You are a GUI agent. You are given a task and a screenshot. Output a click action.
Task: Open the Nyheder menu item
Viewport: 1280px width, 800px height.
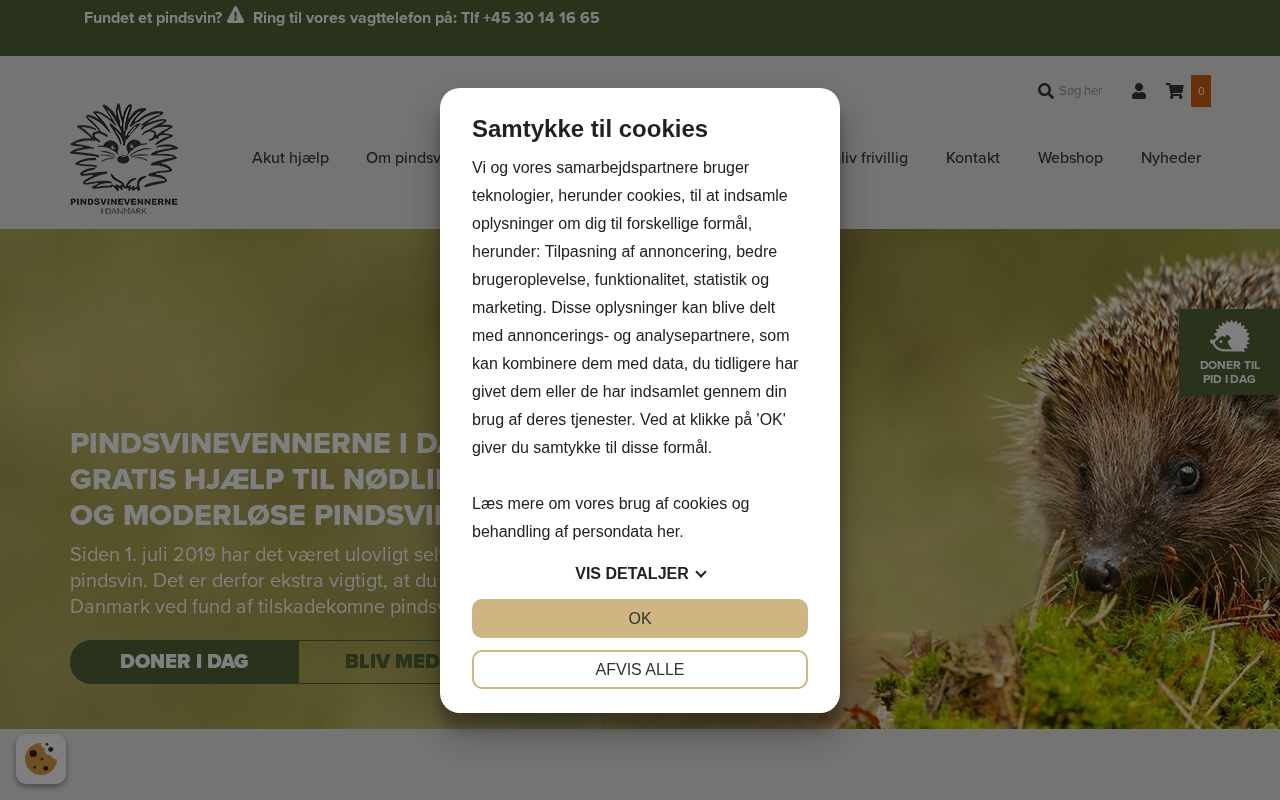tap(1171, 158)
